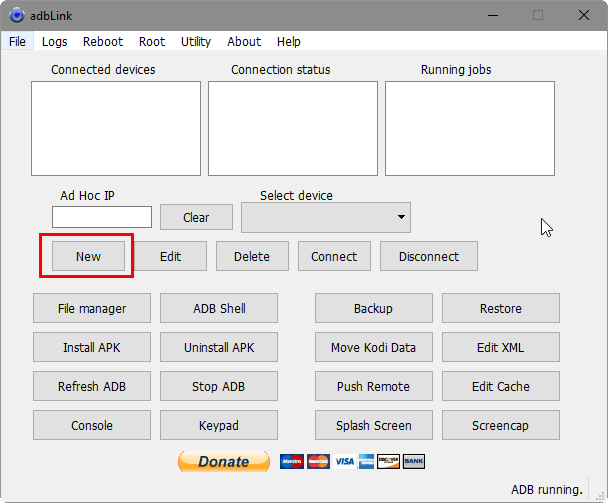Screen dimensions: 608x503
Task: Click the adbLink app icon in title bar
Action: (17, 16)
